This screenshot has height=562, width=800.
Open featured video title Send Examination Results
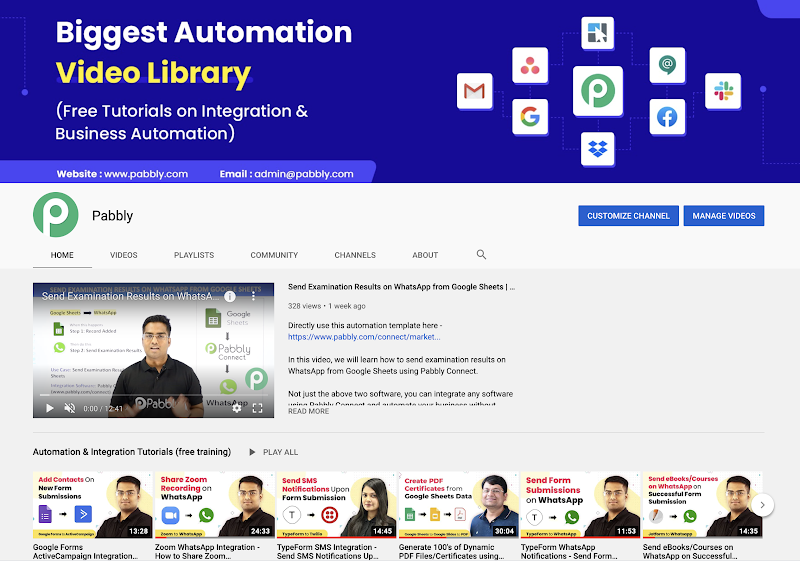(x=402, y=287)
